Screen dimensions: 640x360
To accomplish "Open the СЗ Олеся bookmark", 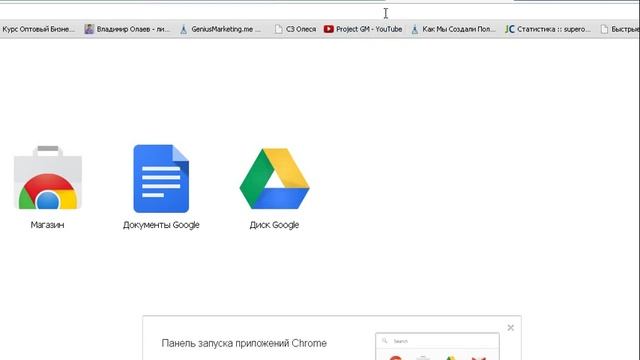I will click(296, 29).
